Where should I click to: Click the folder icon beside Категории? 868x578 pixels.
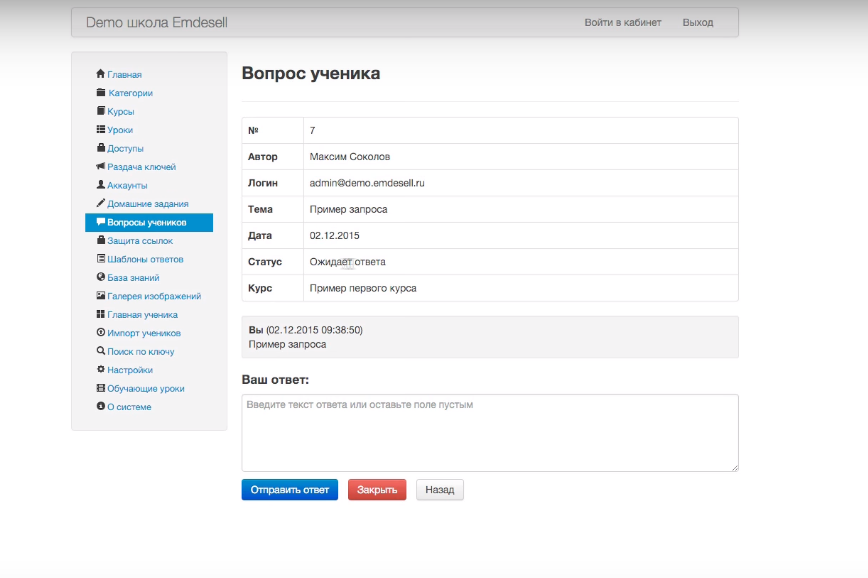[x=100, y=93]
